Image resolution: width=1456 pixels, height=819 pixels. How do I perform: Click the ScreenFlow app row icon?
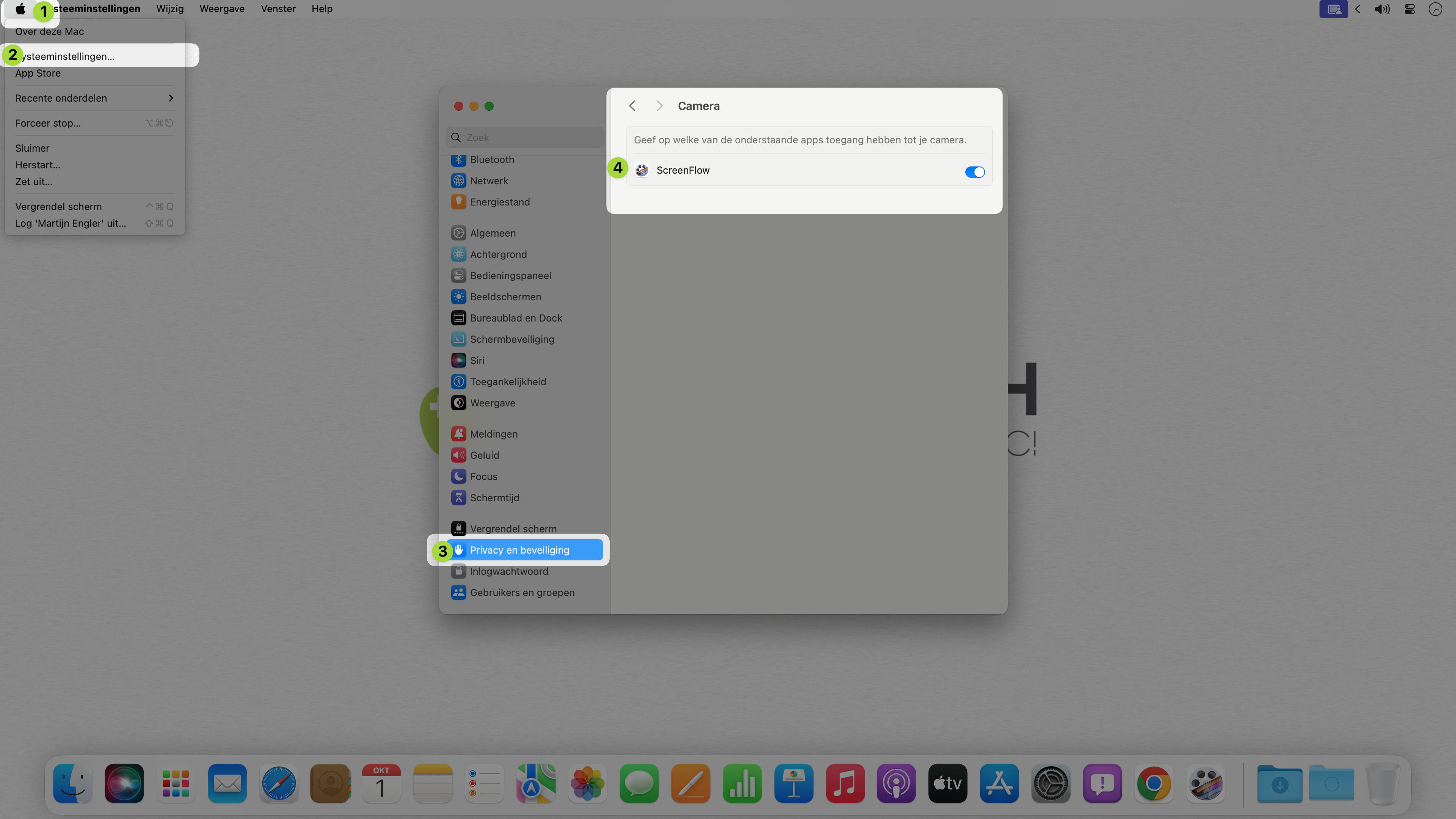pyautogui.click(x=642, y=171)
